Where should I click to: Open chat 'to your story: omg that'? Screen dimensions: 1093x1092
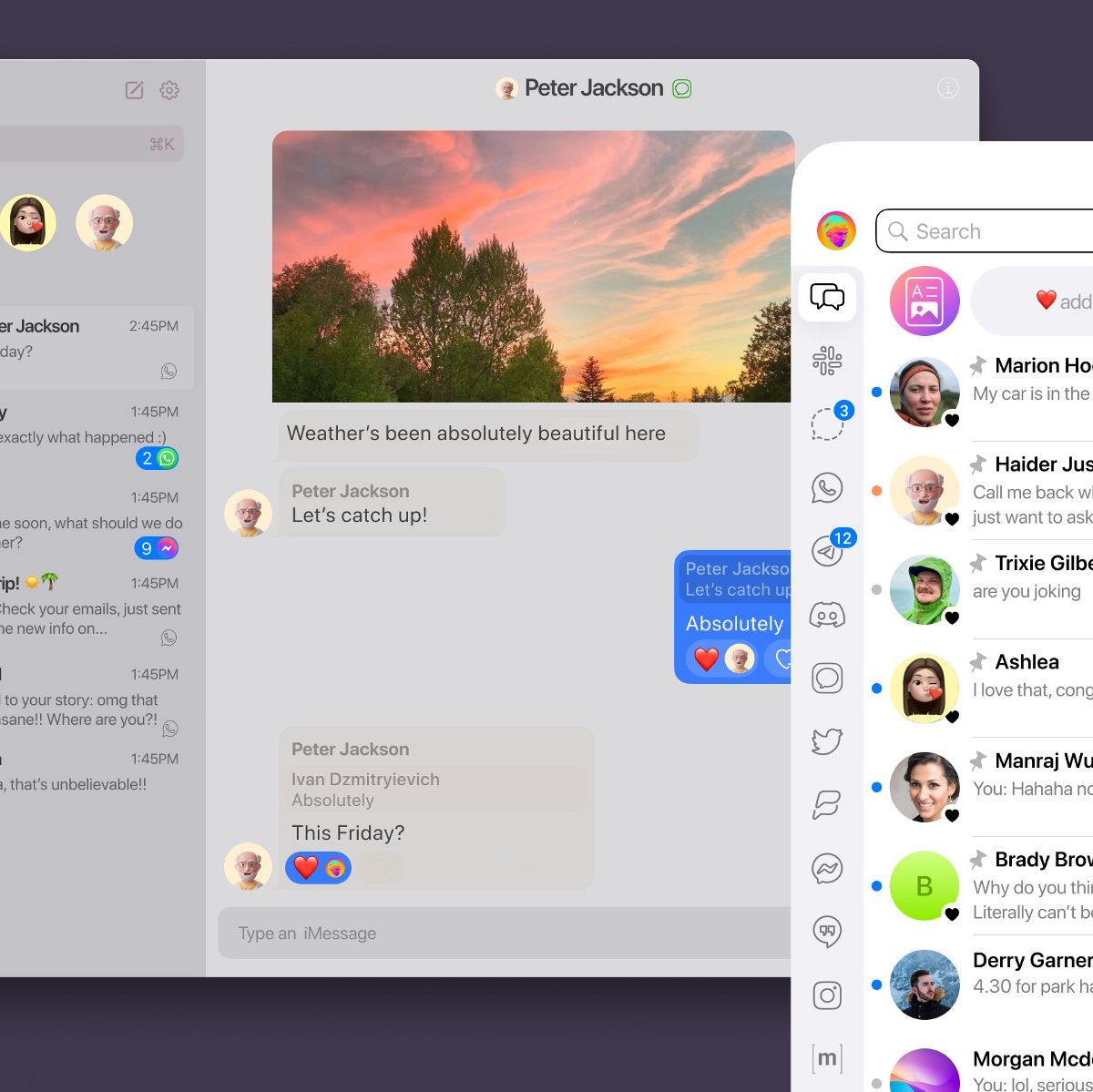92,699
